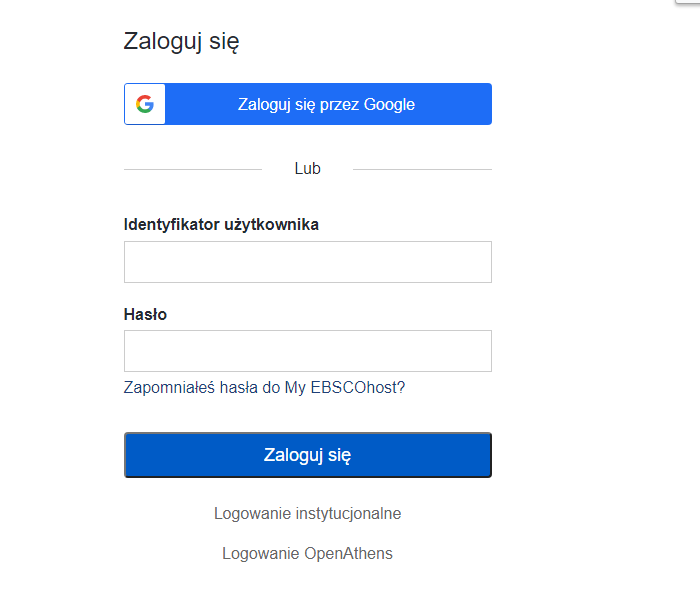Screen dimensions: 700x589
Task: Click the white square around the Google logo
Action: click(145, 104)
